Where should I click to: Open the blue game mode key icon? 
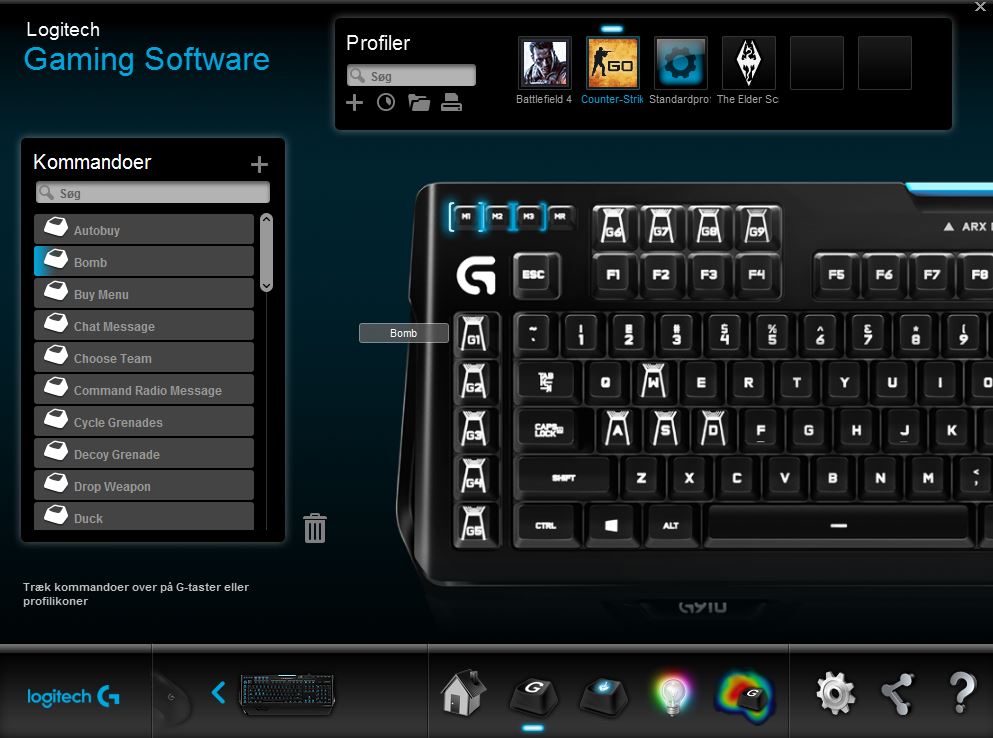(x=604, y=696)
